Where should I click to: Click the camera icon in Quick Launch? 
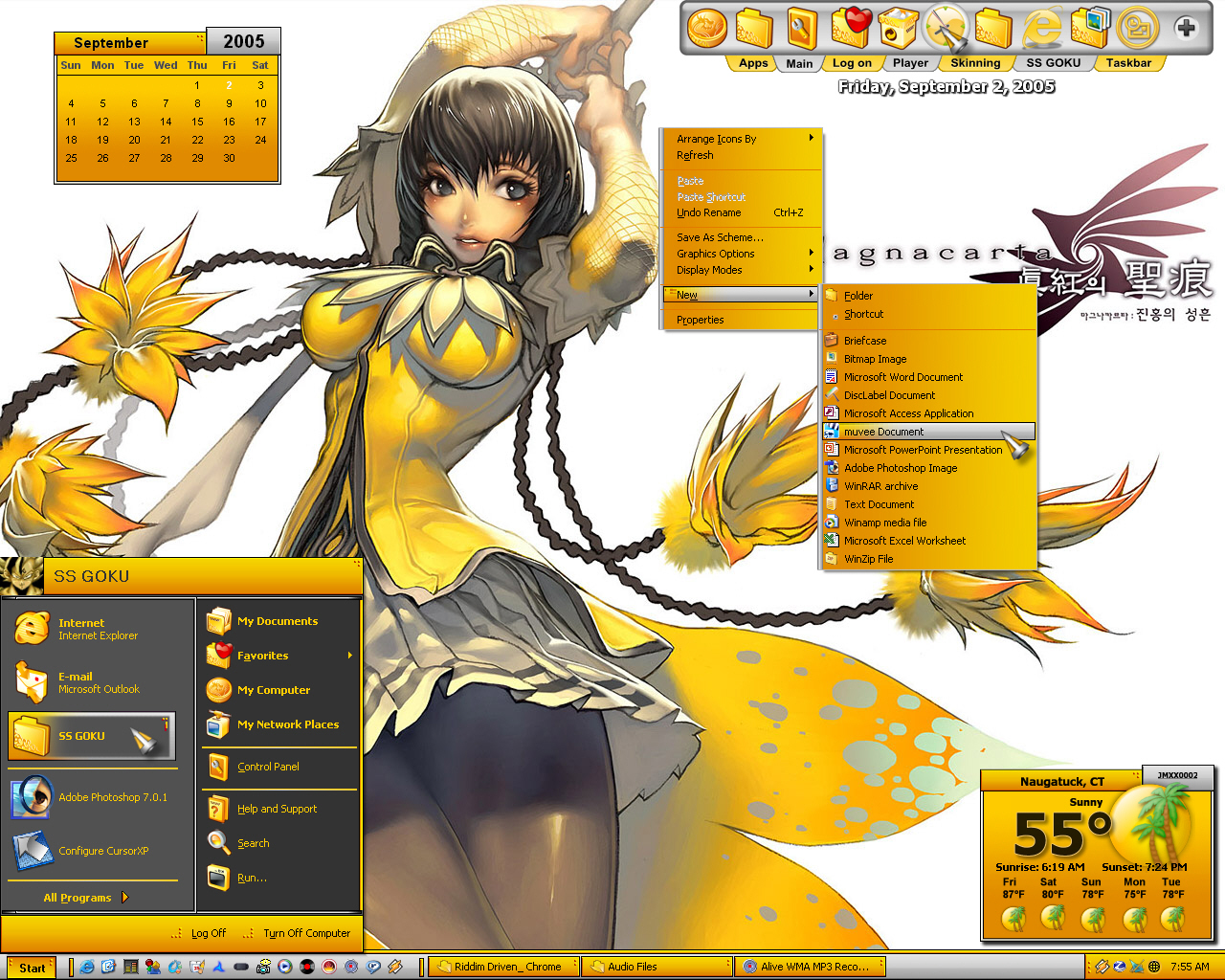[x=263, y=968]
